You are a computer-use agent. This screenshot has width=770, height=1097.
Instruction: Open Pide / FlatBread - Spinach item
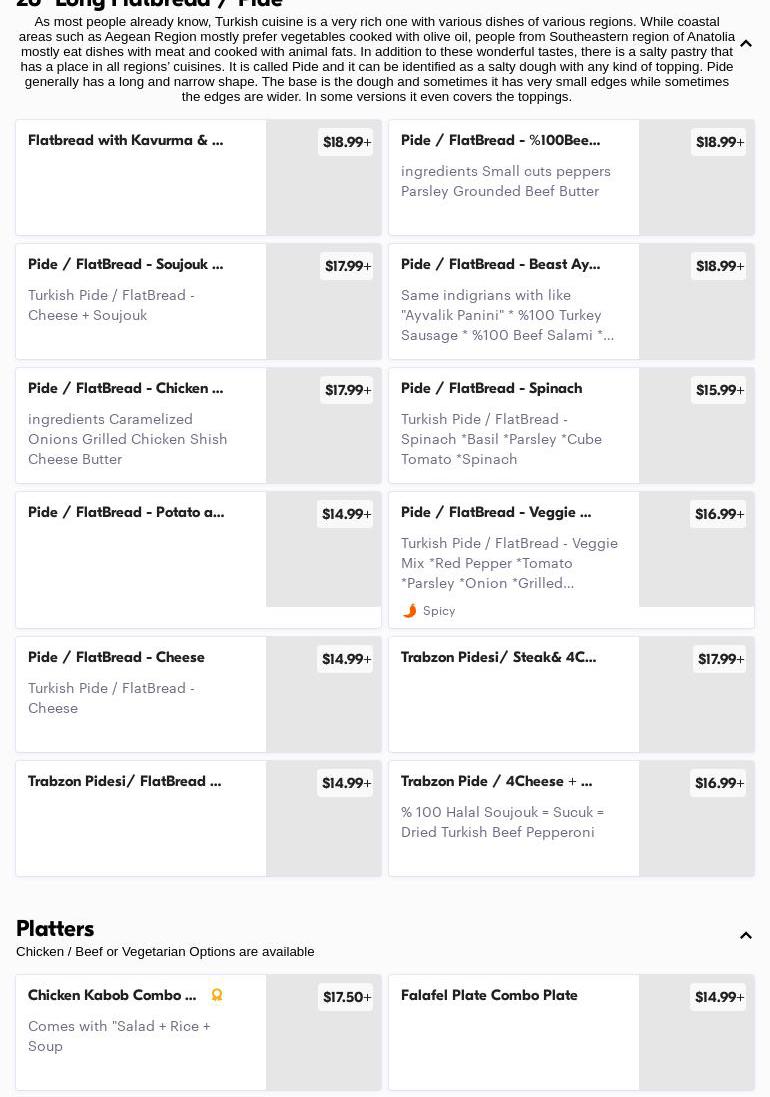491,389
